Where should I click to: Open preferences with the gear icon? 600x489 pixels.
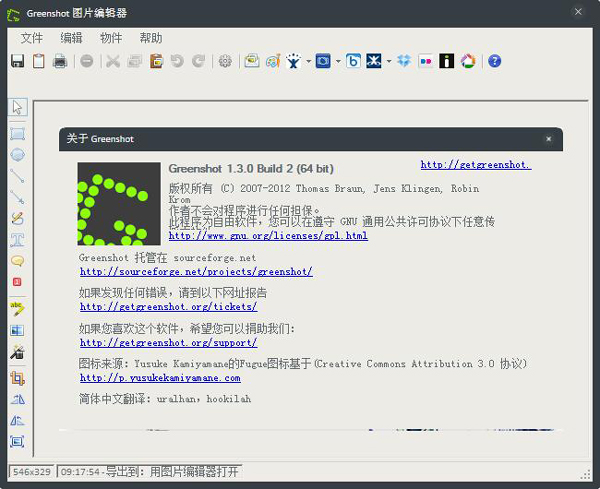tap(225, 61)
